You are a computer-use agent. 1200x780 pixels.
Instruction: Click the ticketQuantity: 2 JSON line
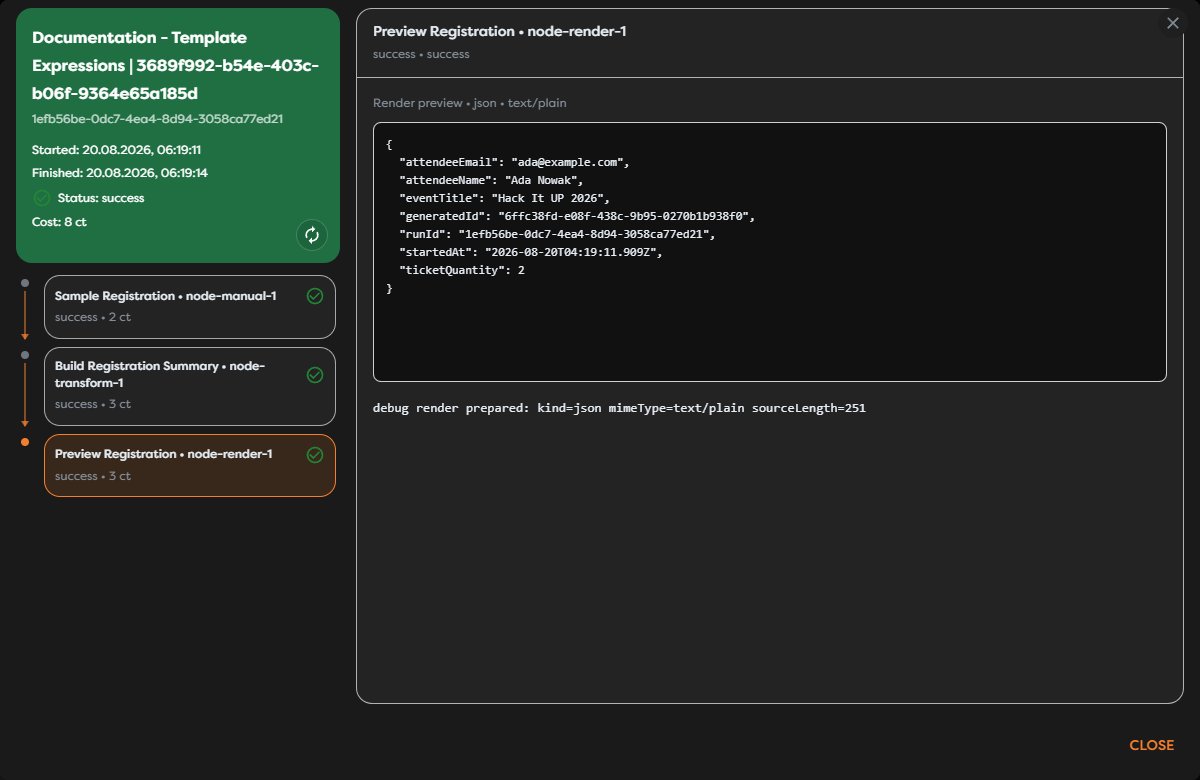[x=462, y=270]
